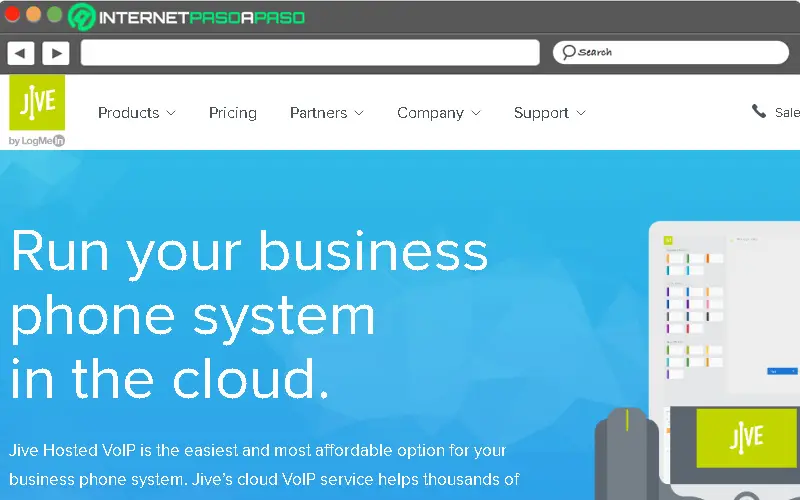The height and width of the screenshot is (500, 800).
Task: Expand the Company dropdown menu
Action: click(x=439, y=113)
